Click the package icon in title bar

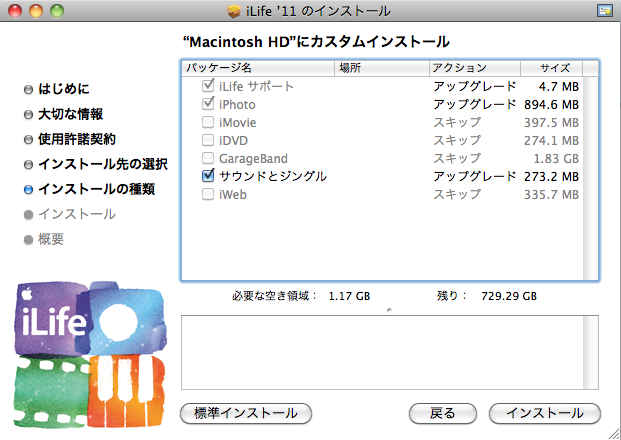coord(234,11)
